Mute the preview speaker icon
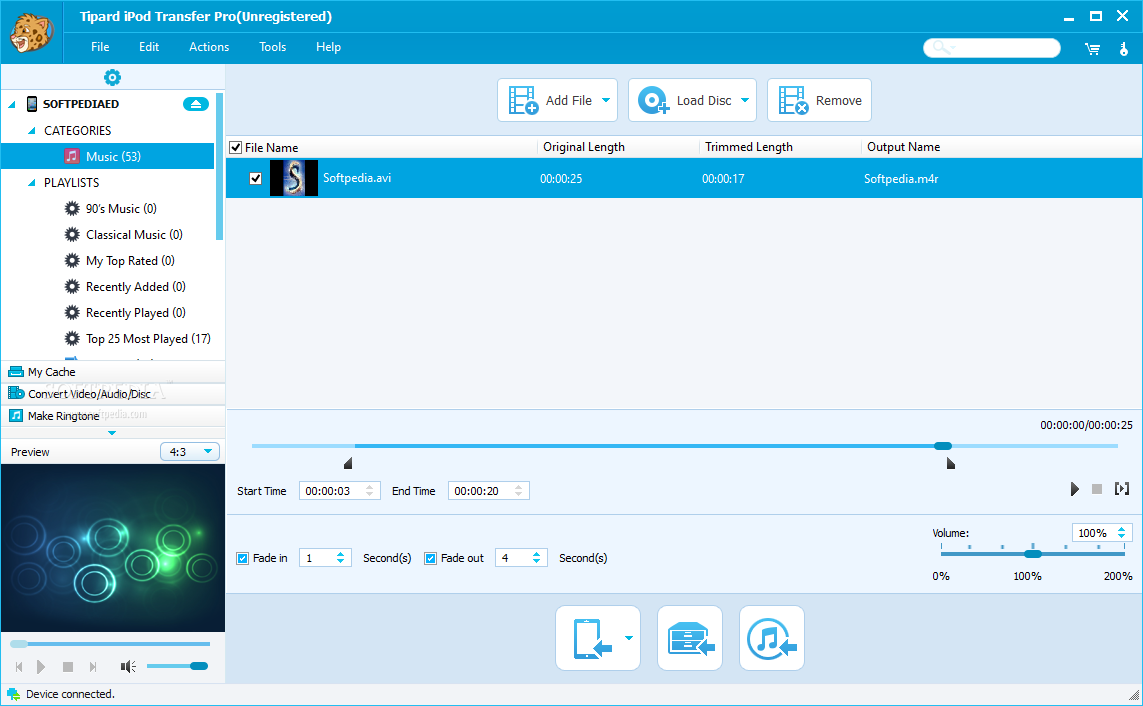This screenshot has height=706, width=1143. pos(128,667)
